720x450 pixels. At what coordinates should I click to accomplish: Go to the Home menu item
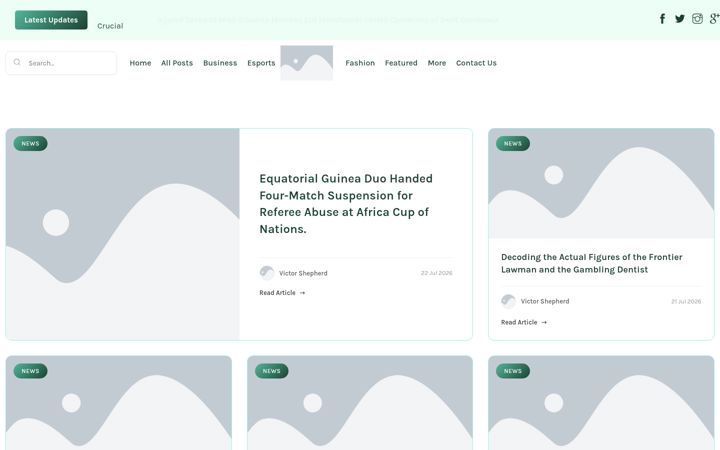point(140,63)
